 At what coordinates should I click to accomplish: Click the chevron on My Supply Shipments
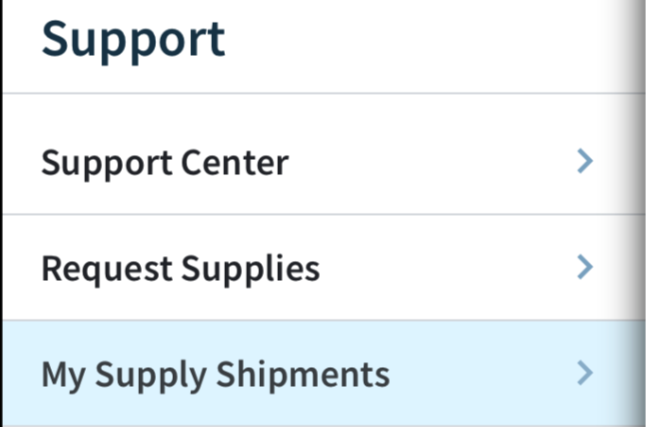(586, 374)
